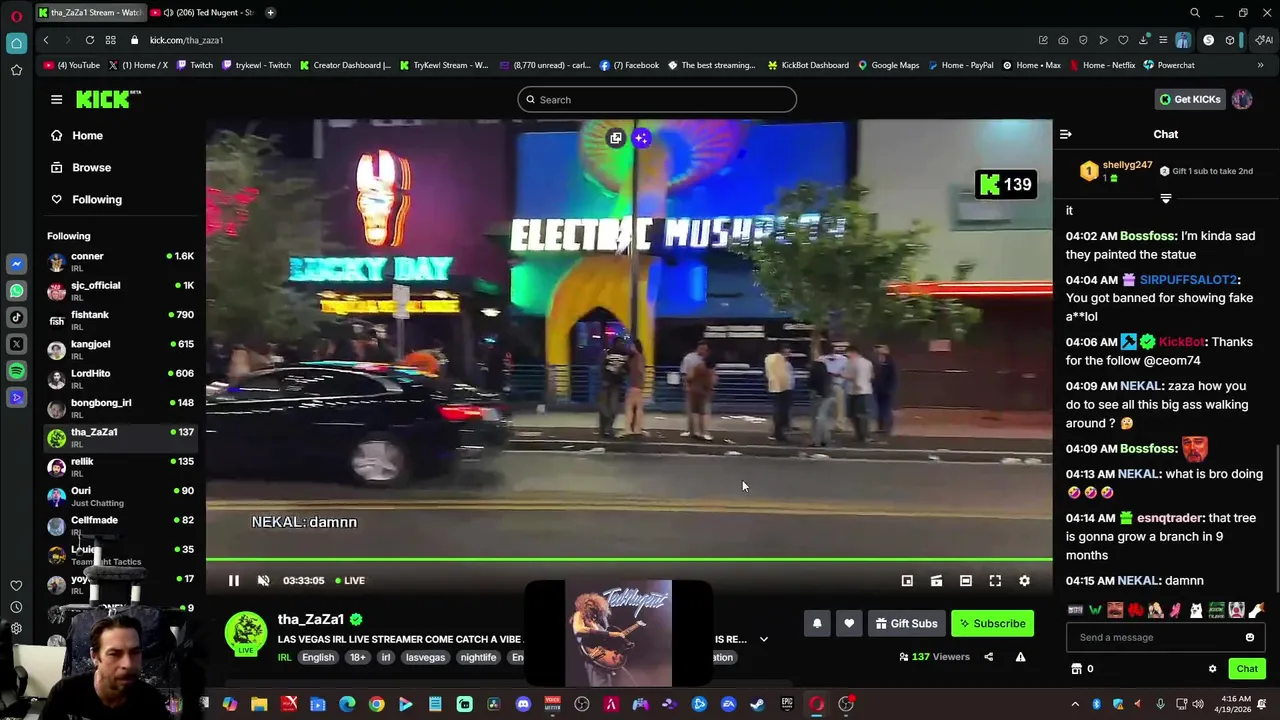Open fishtank channel
The width and height of the screenshot is (1280, 720).
tap(120, 320)
